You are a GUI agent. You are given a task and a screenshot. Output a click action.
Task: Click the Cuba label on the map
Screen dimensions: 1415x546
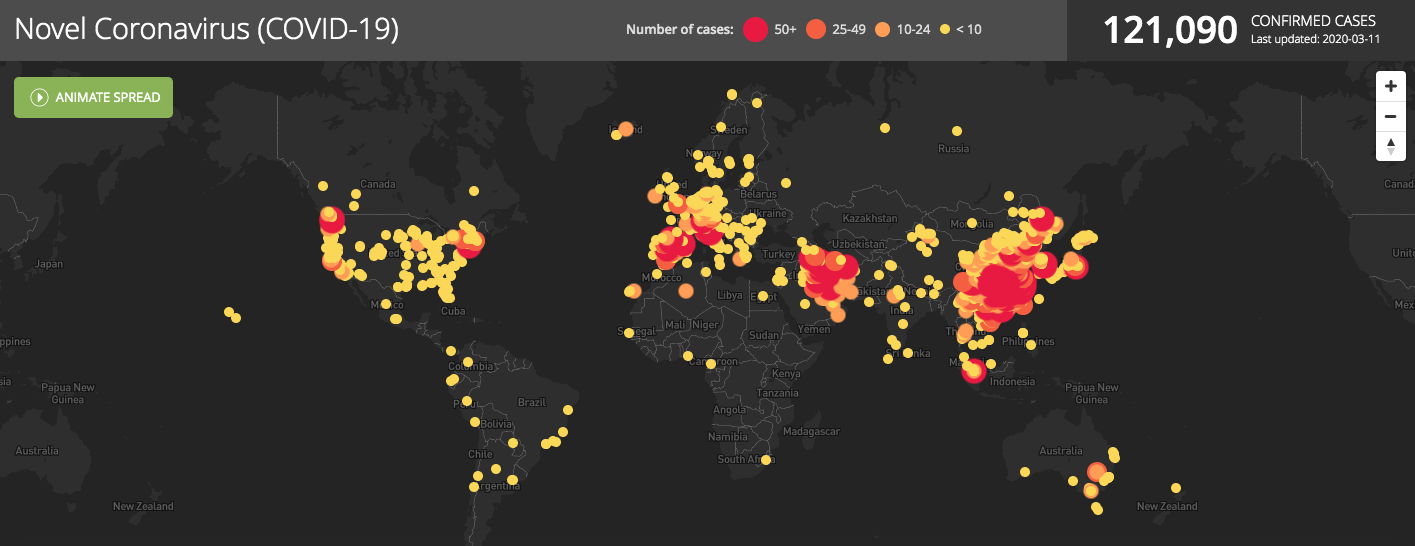point(453,311)
